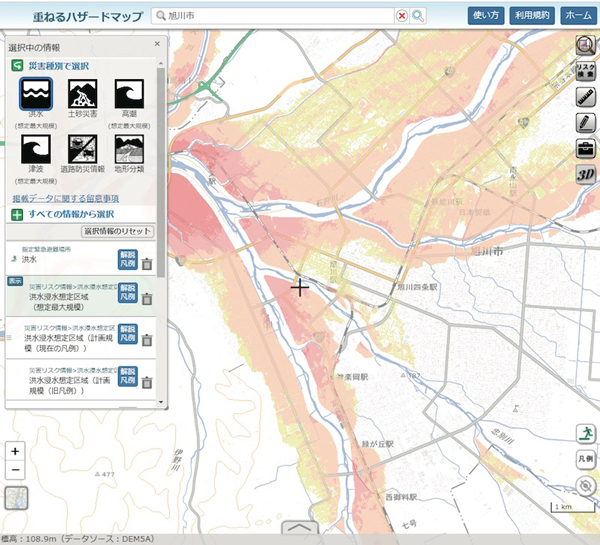Select the ruler measurement tool

[x=586, y=96]
